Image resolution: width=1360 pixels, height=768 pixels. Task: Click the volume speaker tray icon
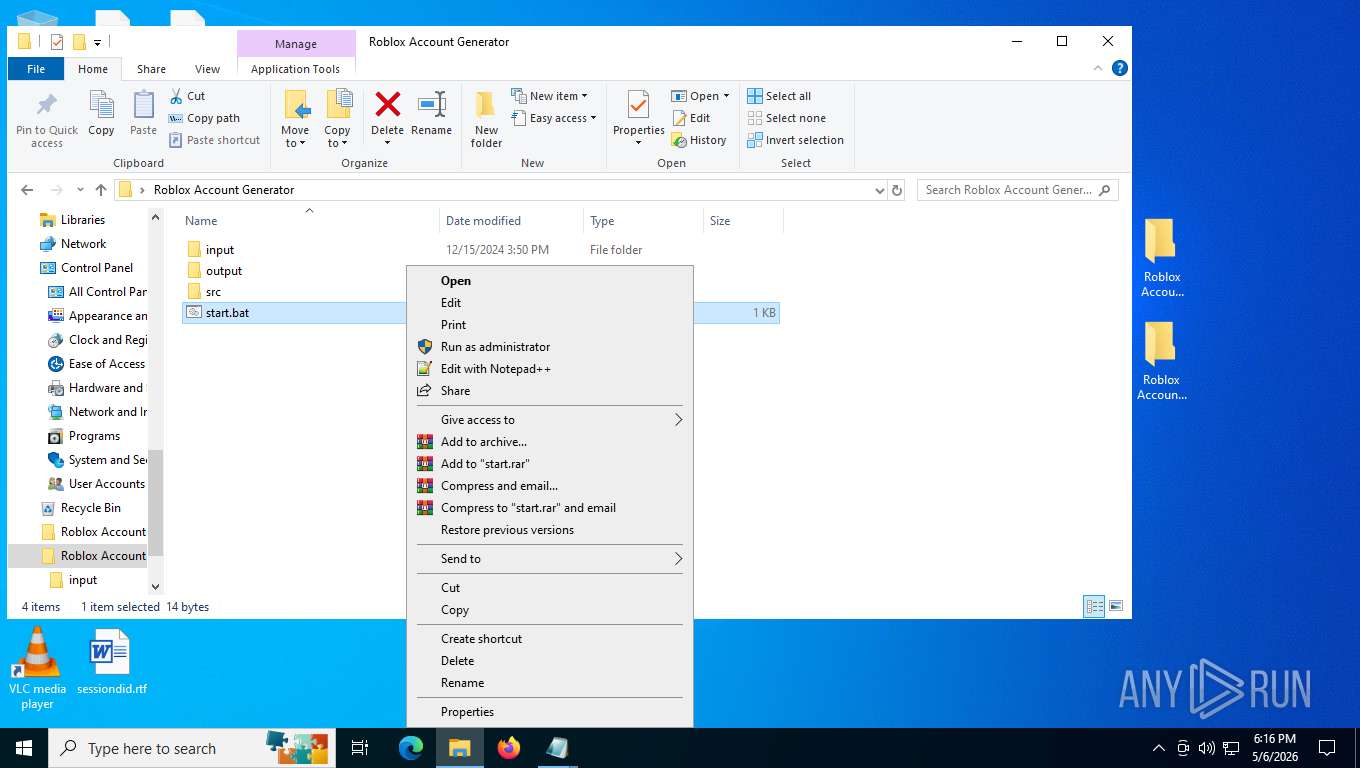pos(1206,748)
